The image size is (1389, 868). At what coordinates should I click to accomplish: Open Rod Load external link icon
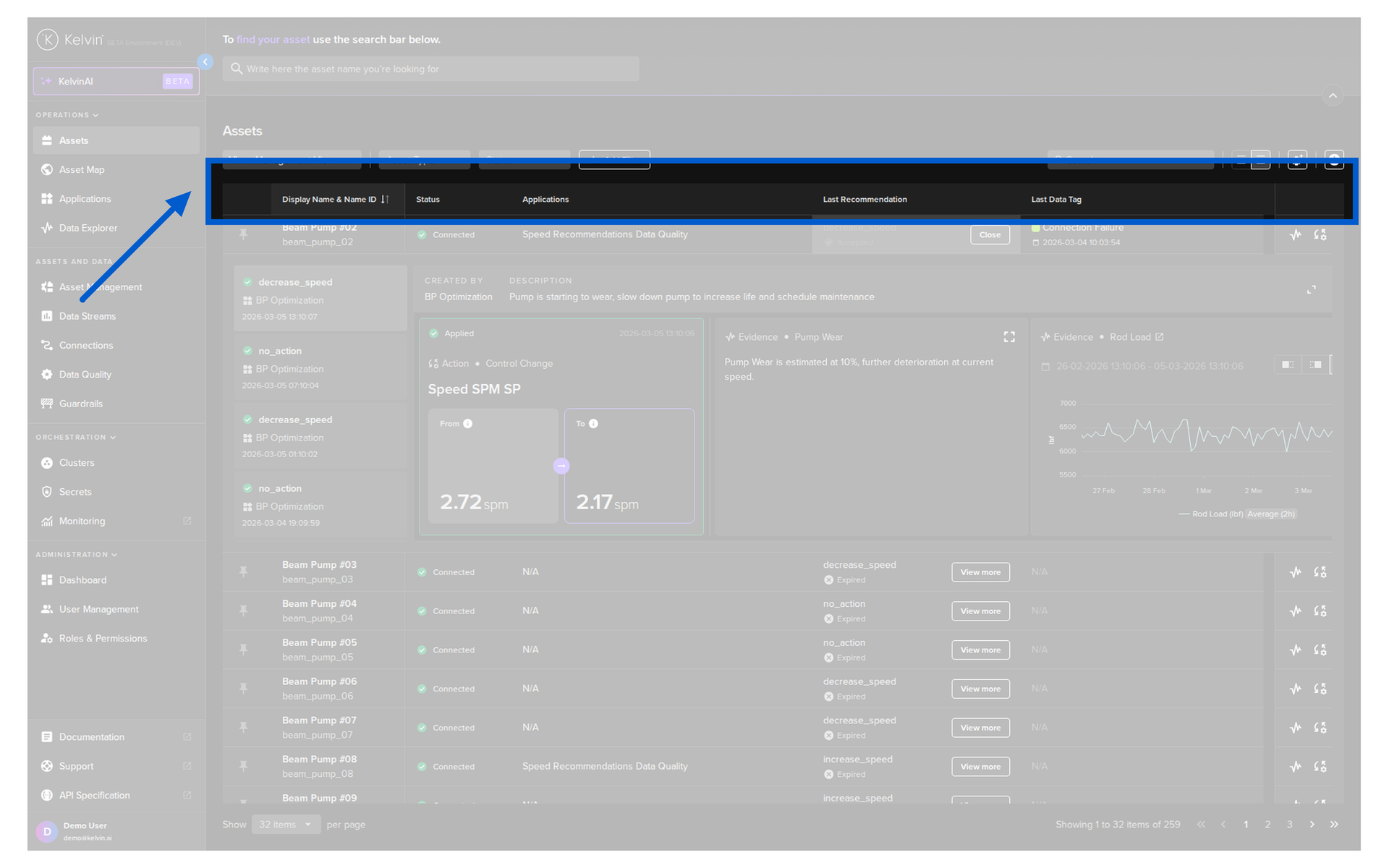tap(1160, 337)
